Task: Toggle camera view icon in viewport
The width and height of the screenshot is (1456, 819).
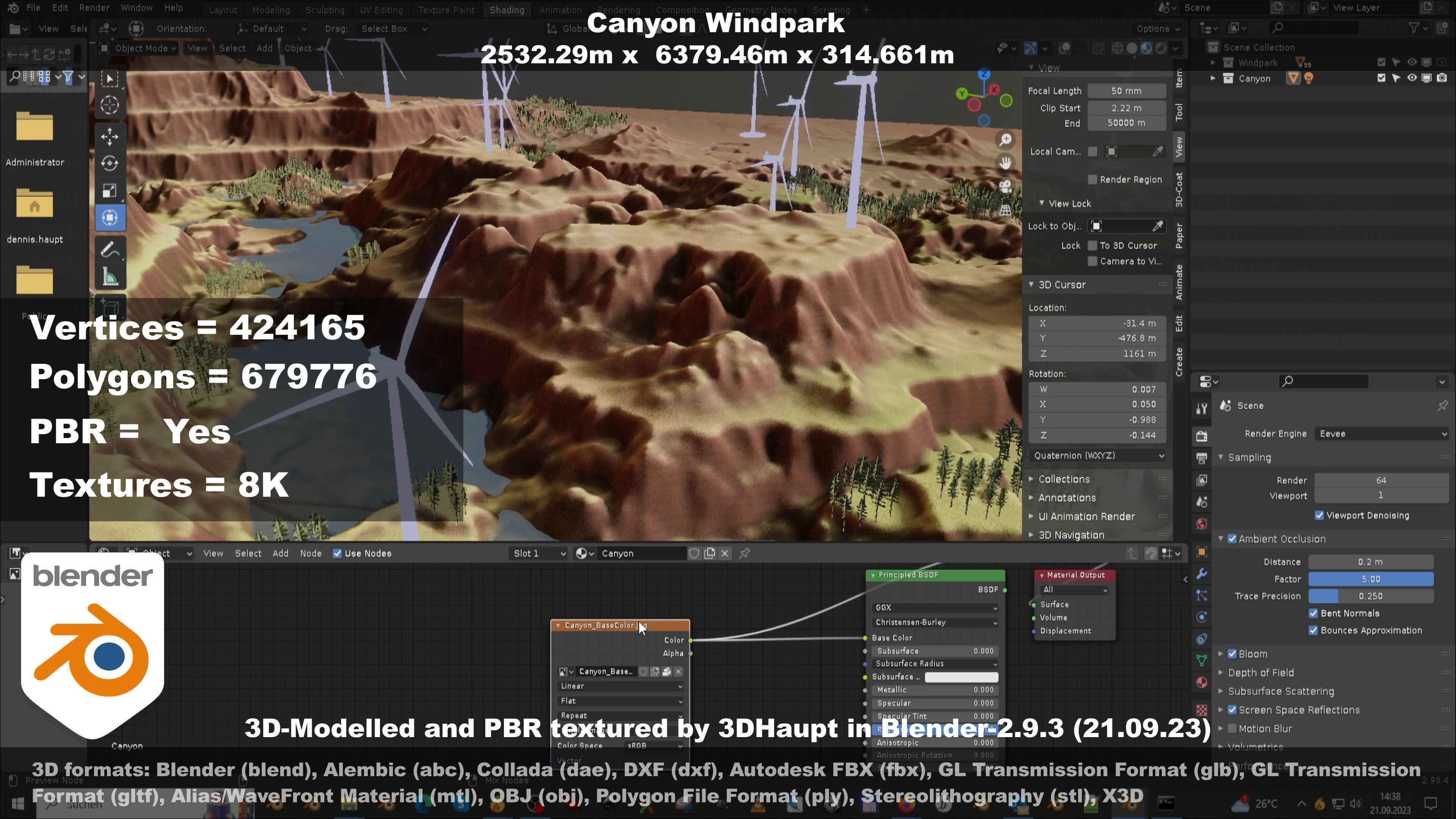Action: pyautogui.click(x=1005, y=187)
